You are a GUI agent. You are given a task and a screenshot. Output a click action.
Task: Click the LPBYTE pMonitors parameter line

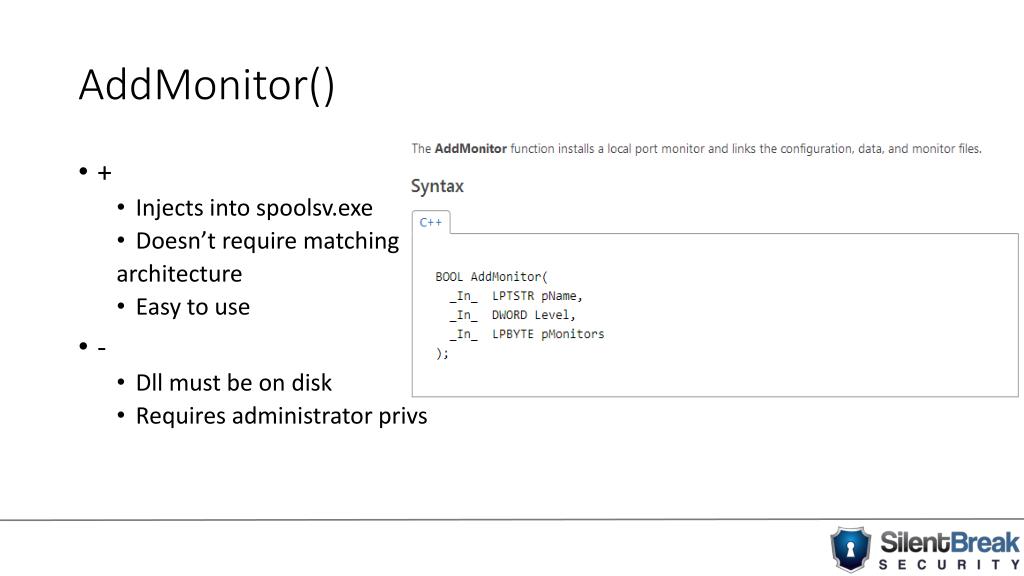click(x=527, y=334)
